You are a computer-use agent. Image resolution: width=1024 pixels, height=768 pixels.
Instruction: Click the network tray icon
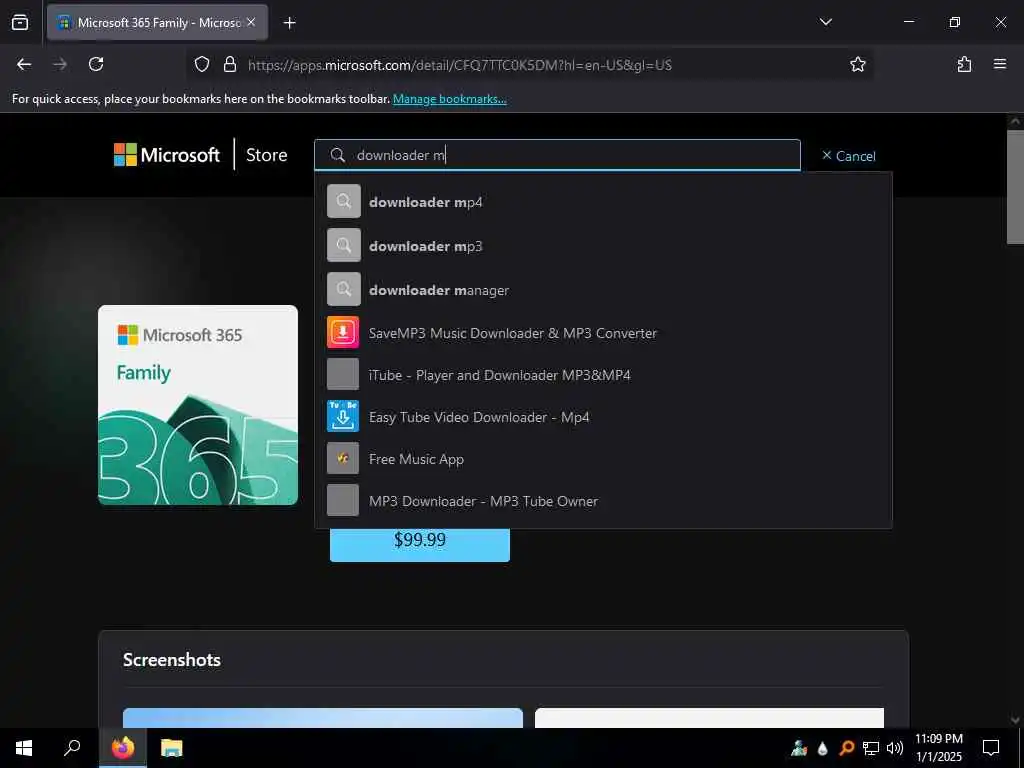871,748
